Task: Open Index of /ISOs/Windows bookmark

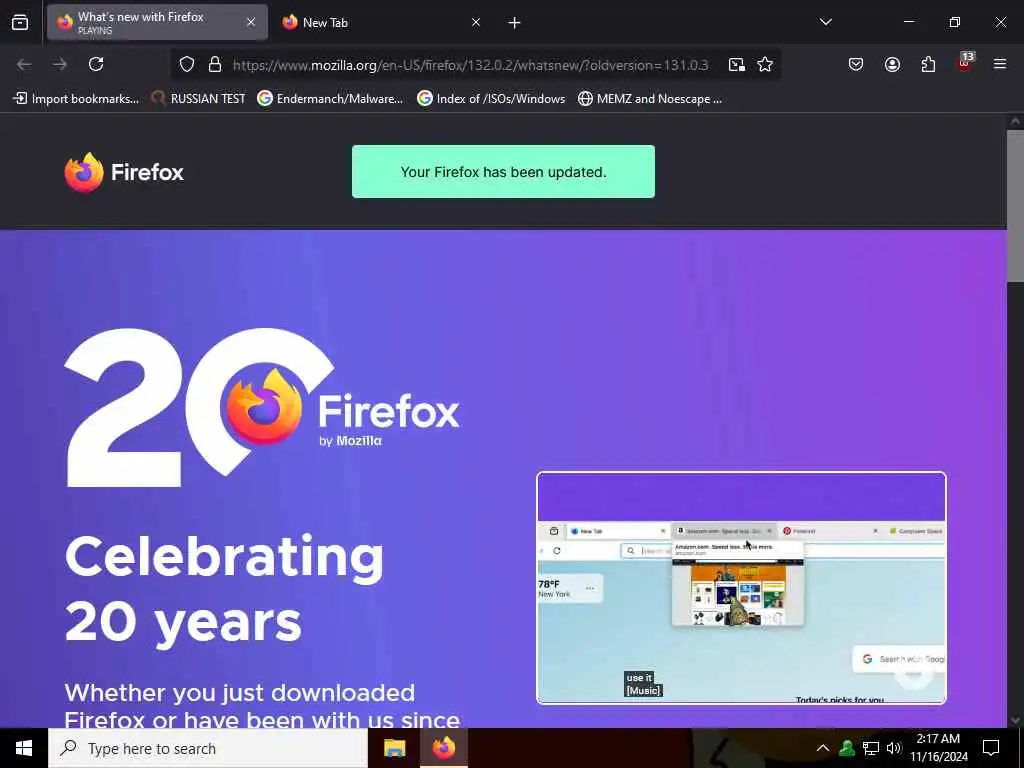Action: pos(492,99)
